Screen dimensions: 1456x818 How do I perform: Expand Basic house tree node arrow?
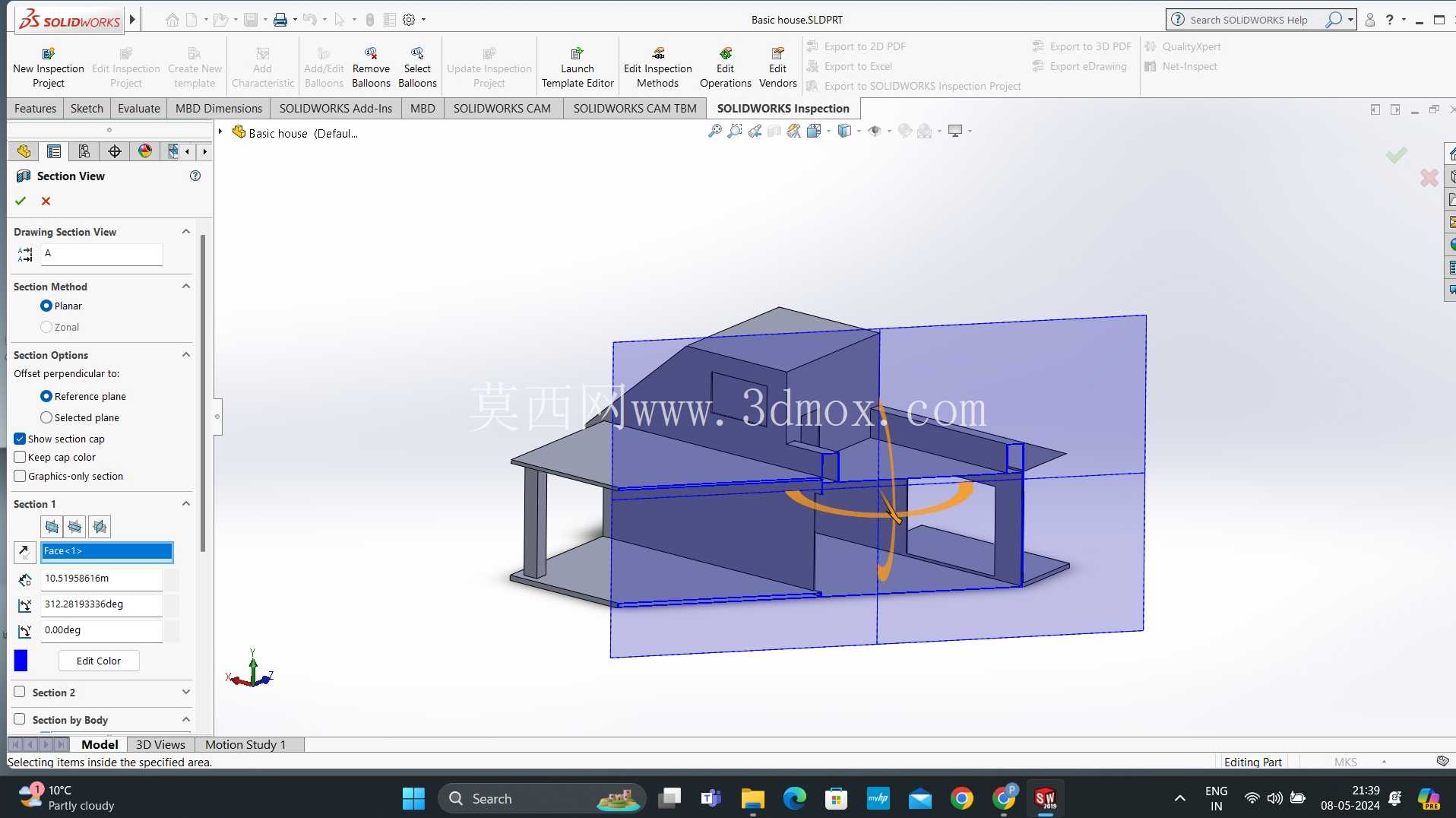pyautogui.click(x=220, y=132)
